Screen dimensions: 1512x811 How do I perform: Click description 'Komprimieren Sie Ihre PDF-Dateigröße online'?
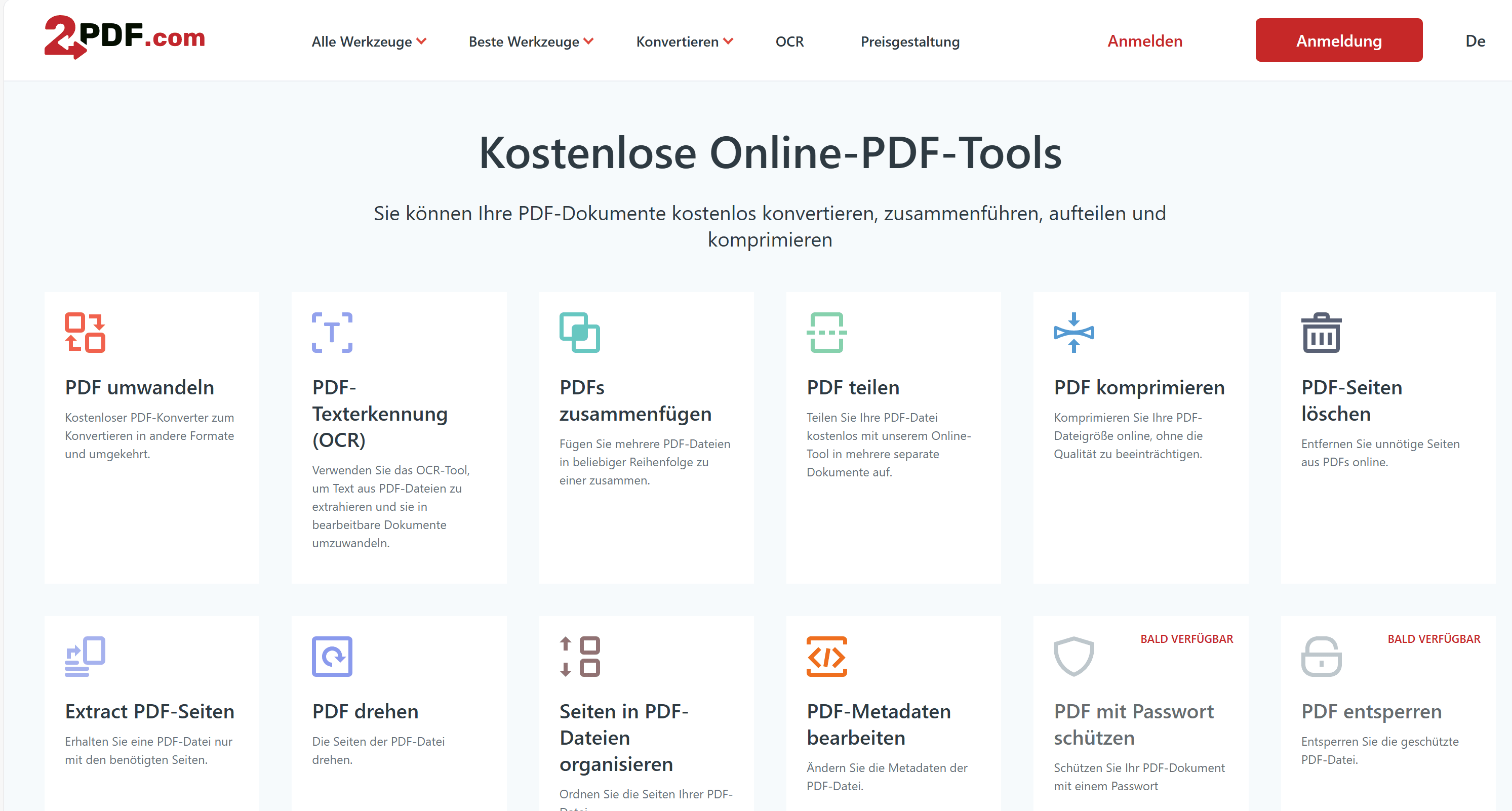coord(1128,435)
